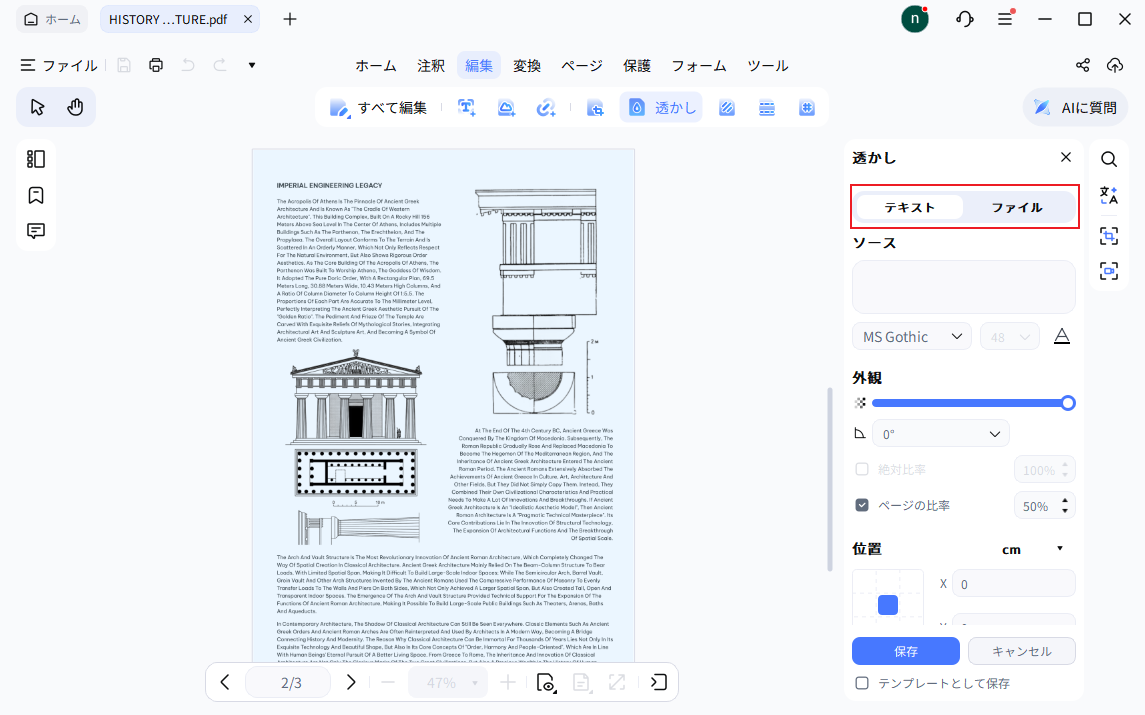The image size is (1145, 715).
Task: Open the bookmarks panel icon
Action: tap(36, 195)
